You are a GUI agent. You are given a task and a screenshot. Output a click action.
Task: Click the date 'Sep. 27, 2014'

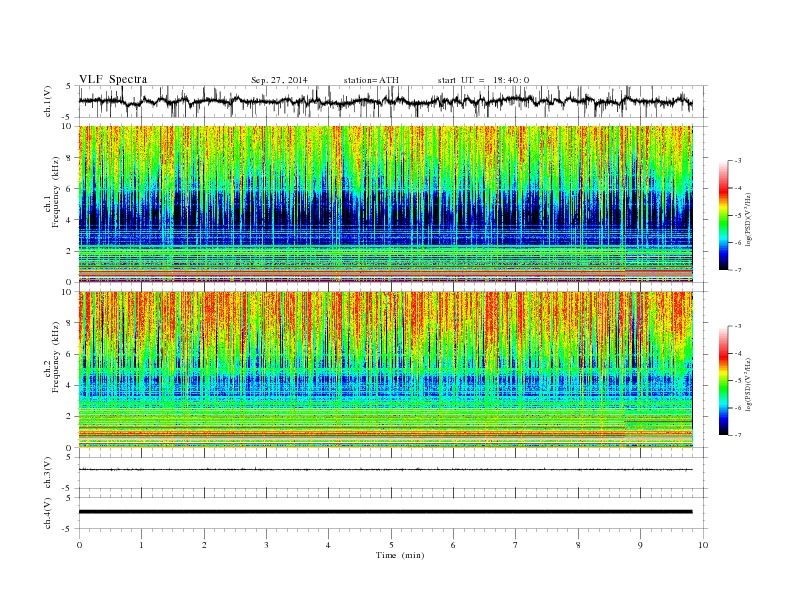[x=279, y=80]
